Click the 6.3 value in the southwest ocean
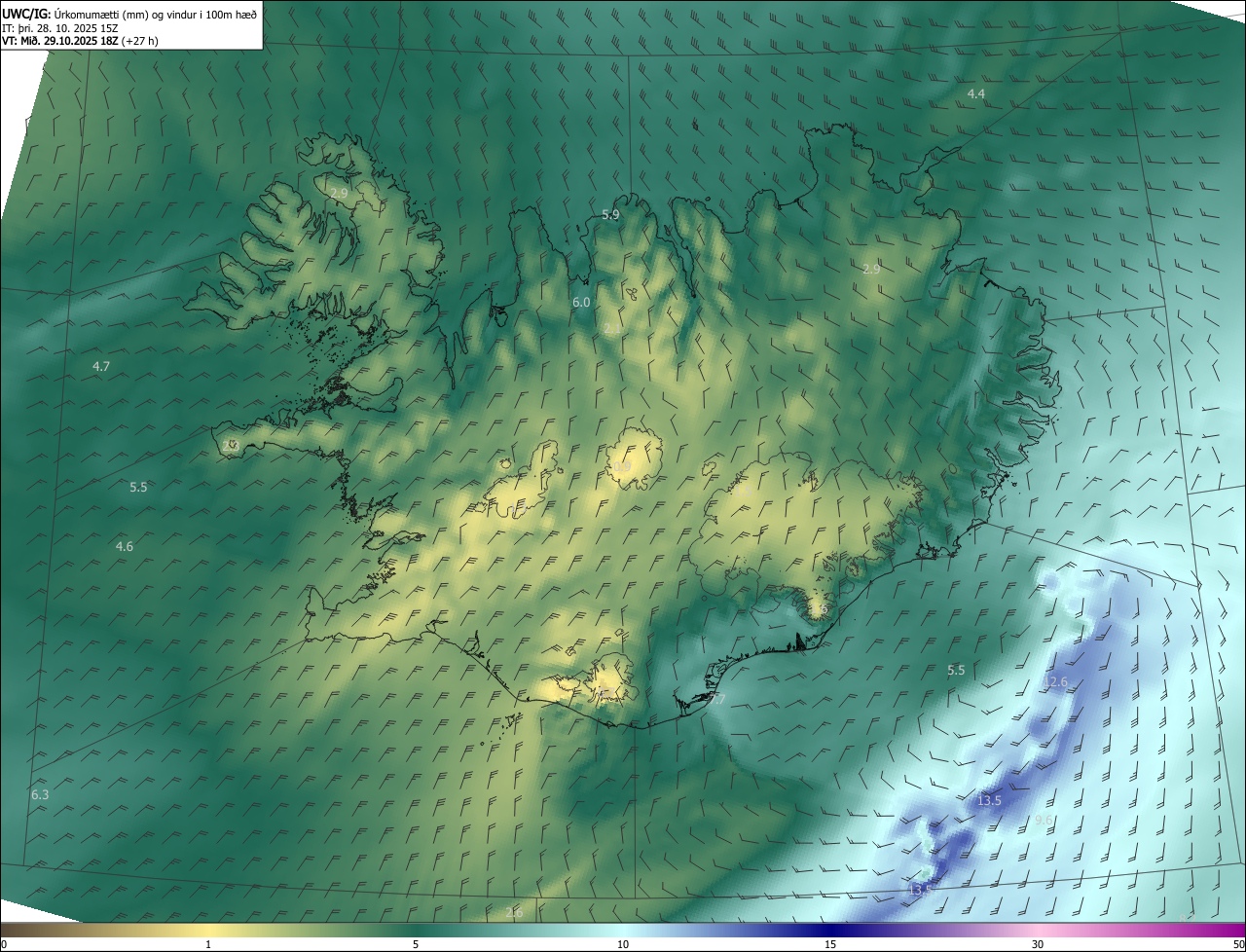The height and width of the screenshot is (952, 1246). (x=40, y=794)
